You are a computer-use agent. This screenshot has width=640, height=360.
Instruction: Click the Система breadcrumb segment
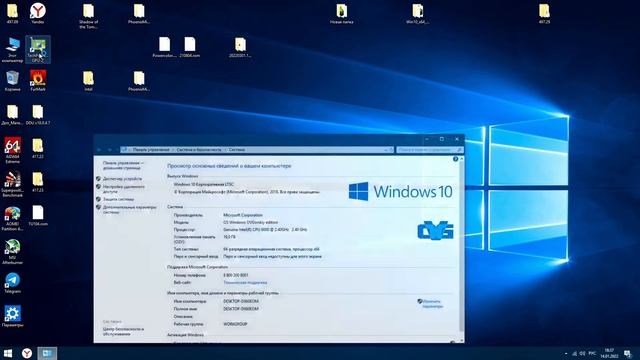click(237, 150)
